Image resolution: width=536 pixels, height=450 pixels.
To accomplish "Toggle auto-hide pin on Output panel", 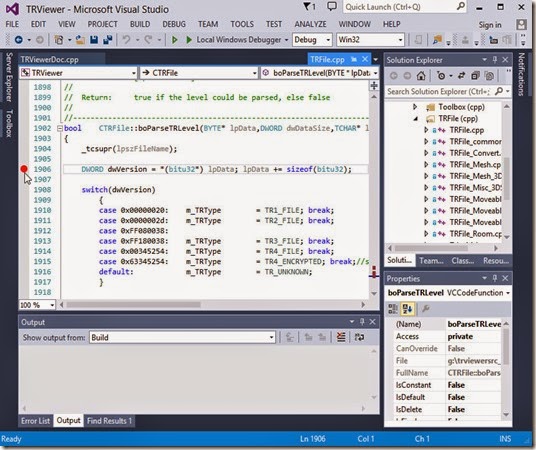I will click(362, 322).
